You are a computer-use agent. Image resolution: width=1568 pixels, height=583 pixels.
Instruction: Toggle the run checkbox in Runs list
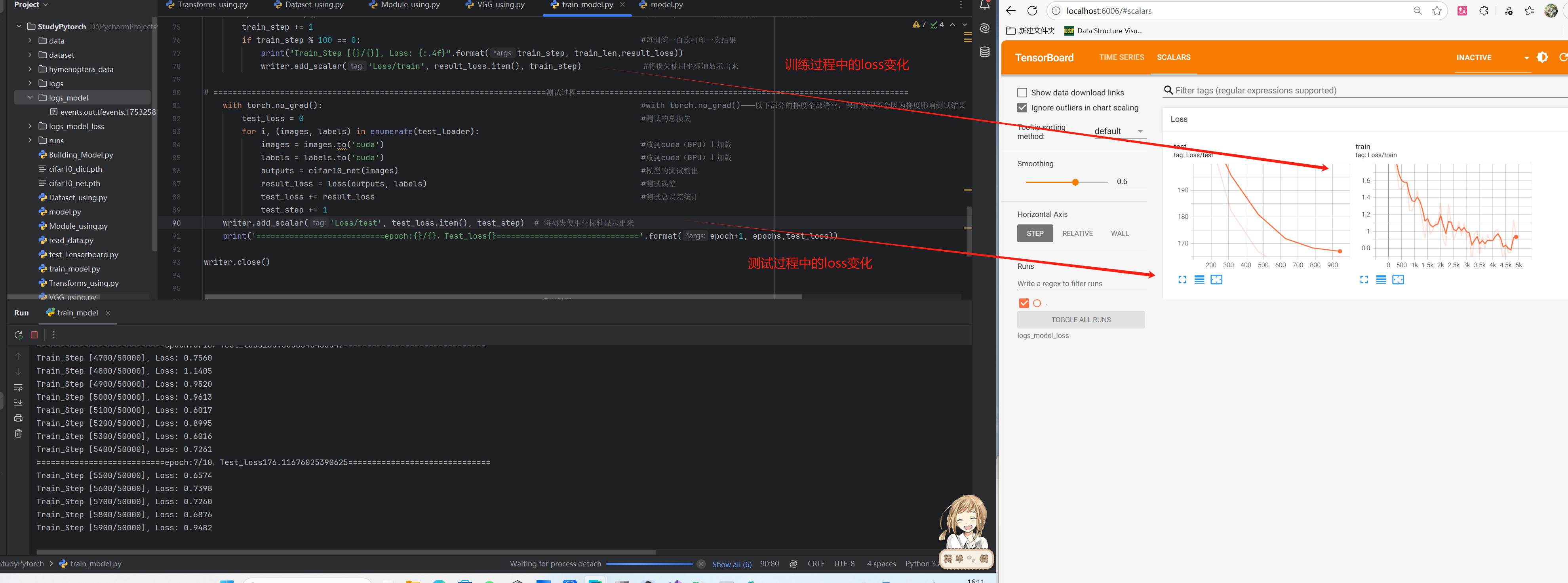1024,303
